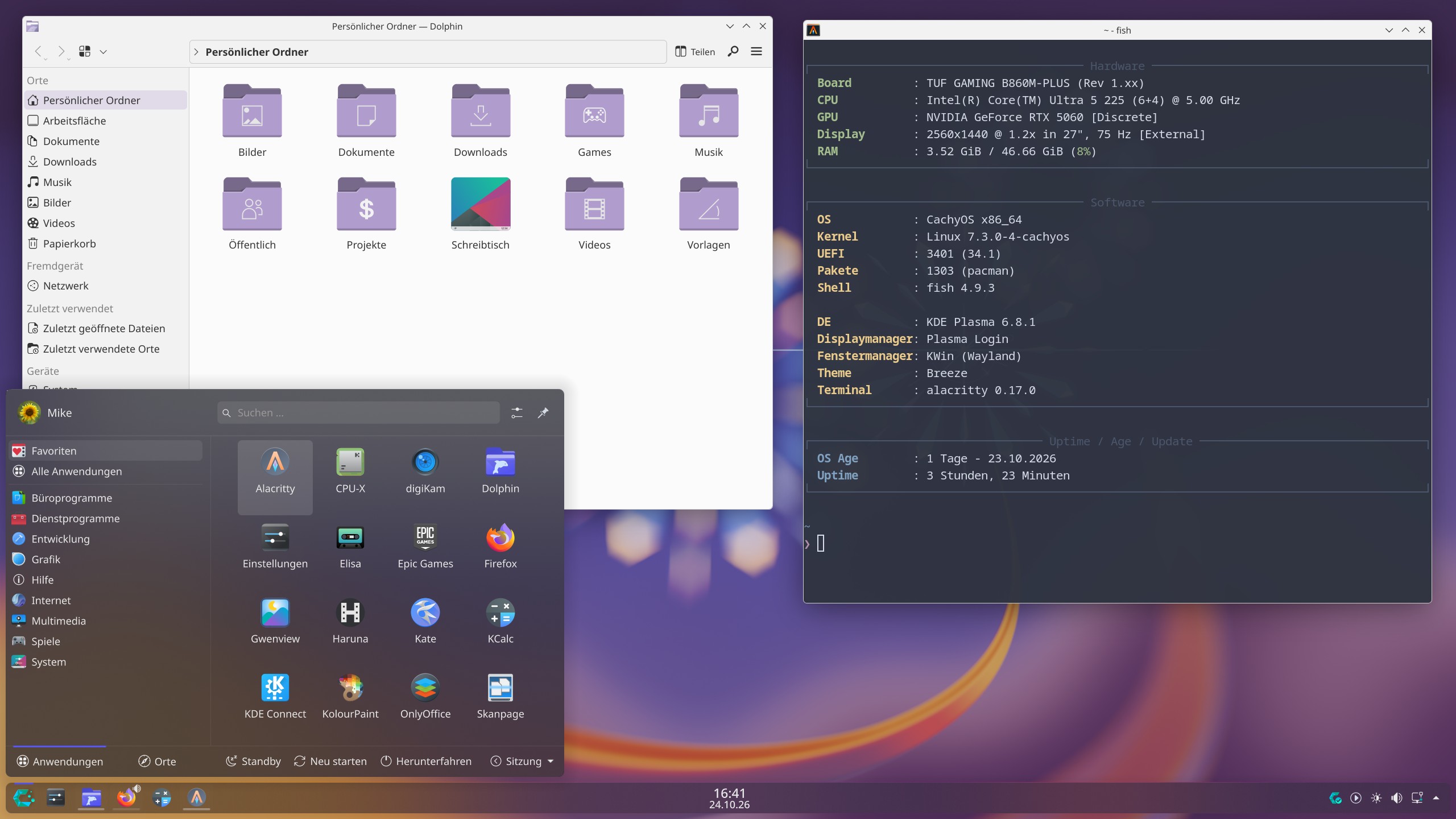Viewport: 1456px width, 819px height.
Task: Click the Standby button
Action: [x=253, y=761]
